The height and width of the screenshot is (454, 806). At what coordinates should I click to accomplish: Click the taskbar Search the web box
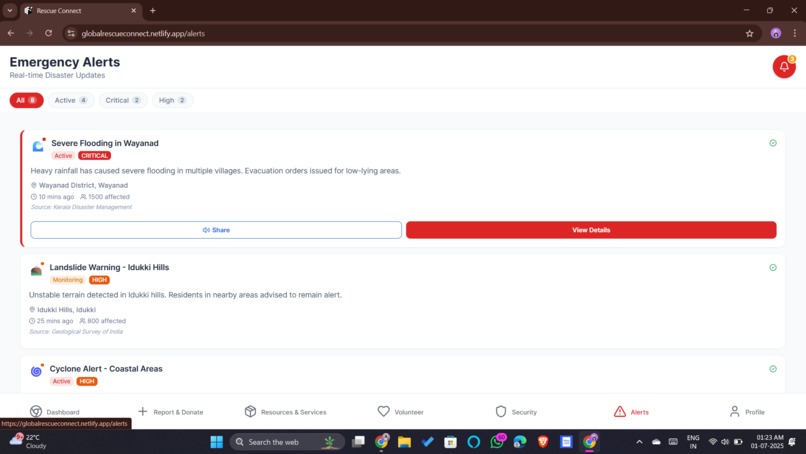286,442
